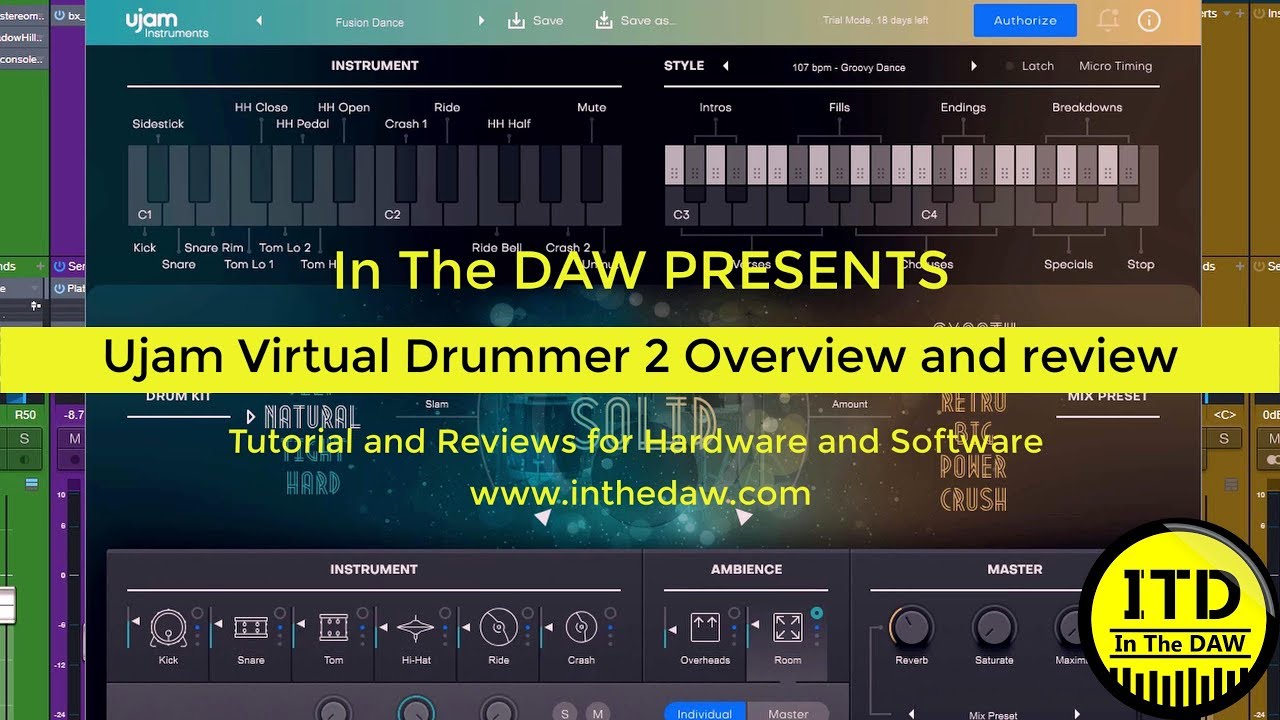Image resolution: width=1280 pixels, height=720 pixels.
Task: Click the Reverb knob
Action: pyautogui.click(x=911, y=628)
